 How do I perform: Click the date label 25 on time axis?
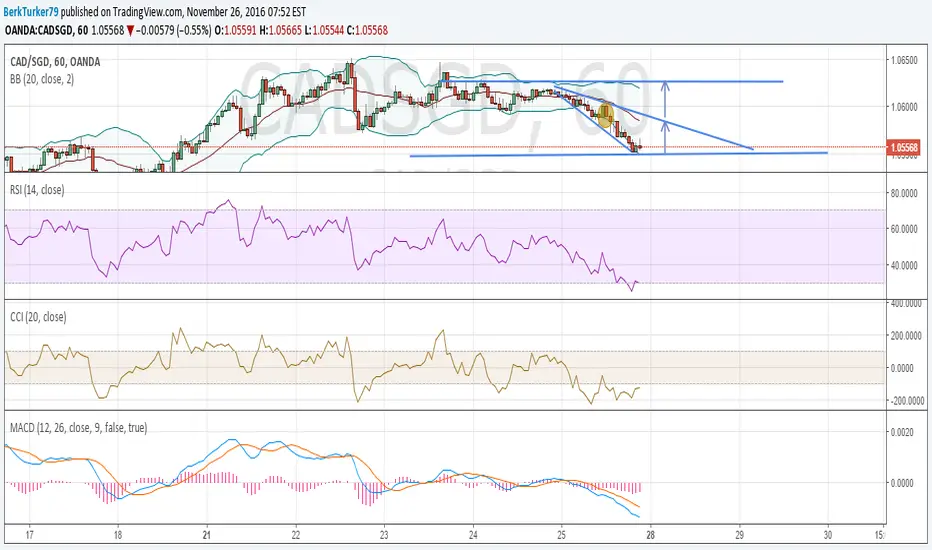(x=562, y=535)
